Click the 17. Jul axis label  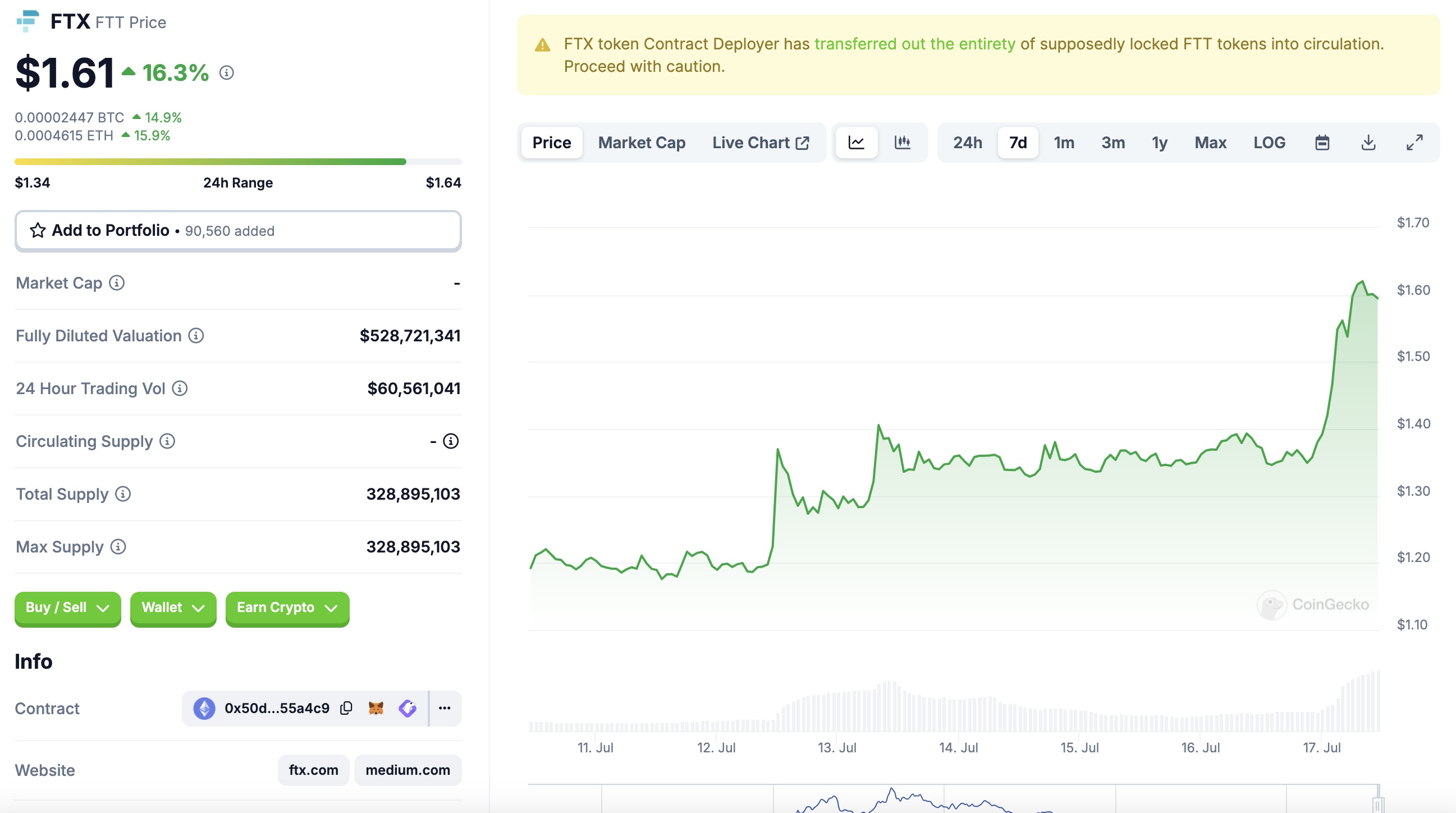(x=1321, y=747)
